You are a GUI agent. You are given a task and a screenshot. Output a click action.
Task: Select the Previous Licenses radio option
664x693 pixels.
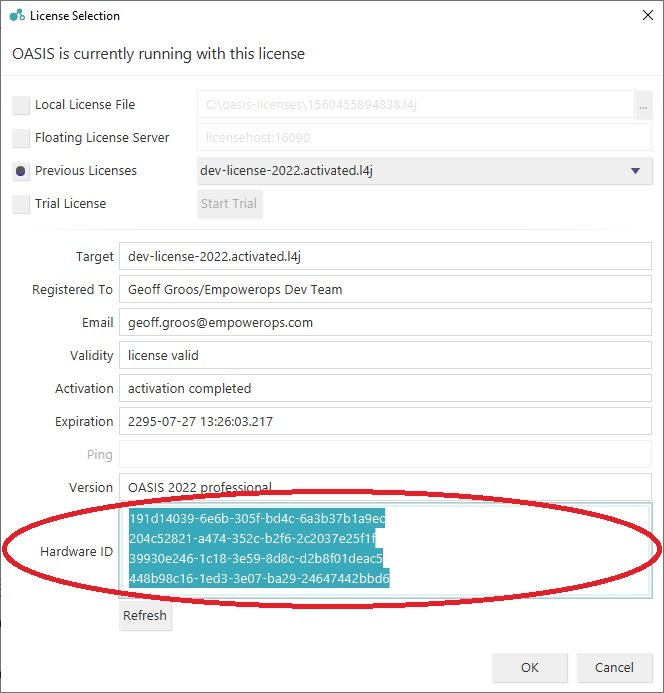pyautogui.click(x=21, y=171)
